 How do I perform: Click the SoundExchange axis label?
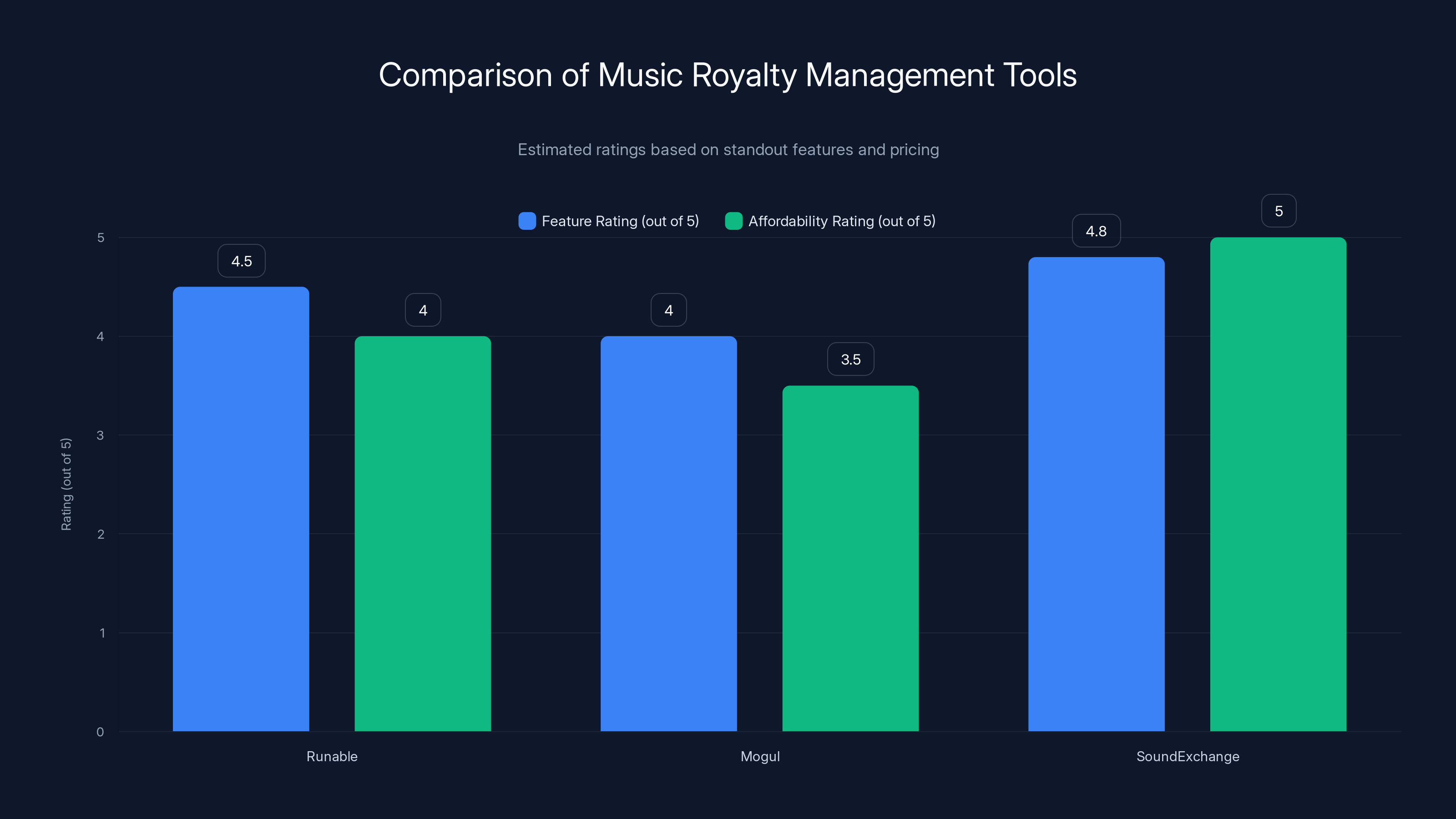[1188, 756]
